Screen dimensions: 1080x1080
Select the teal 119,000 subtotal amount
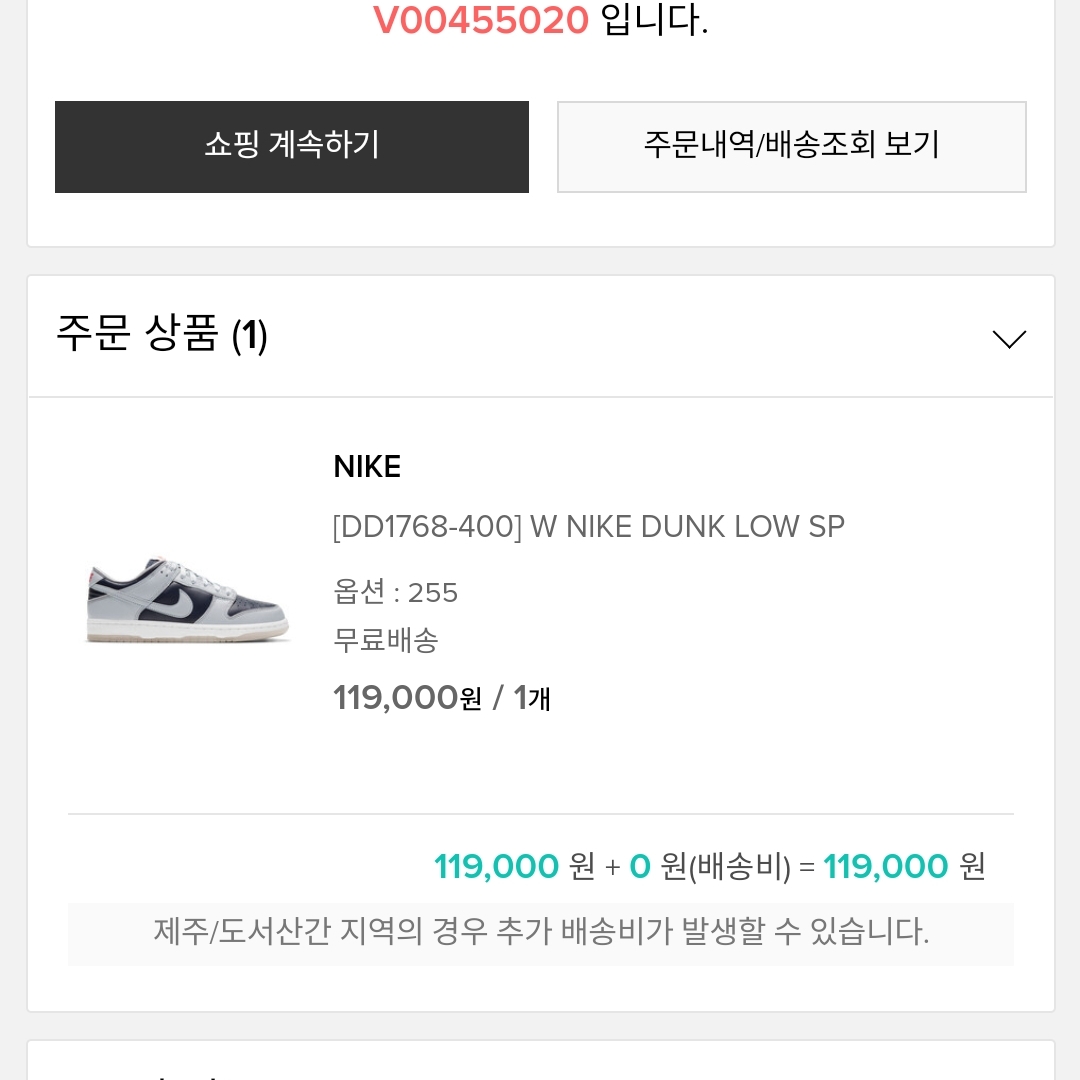496,866
